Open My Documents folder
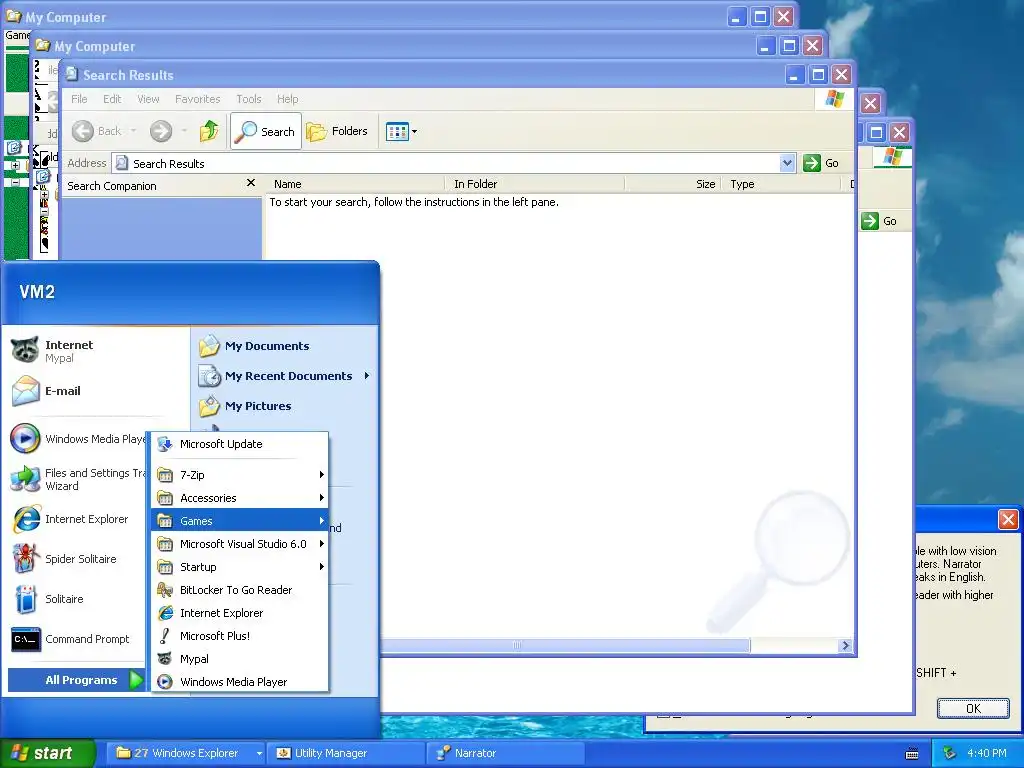Image resolution: width=1024 pixels, height=768 pixels. [254, 346]
